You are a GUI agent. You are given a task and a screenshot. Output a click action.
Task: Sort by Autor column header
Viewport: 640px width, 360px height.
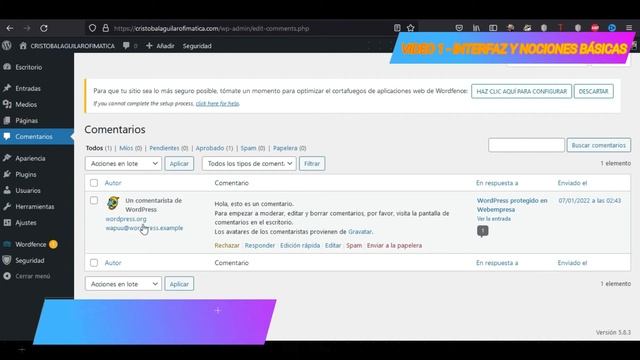coord(113,183)
